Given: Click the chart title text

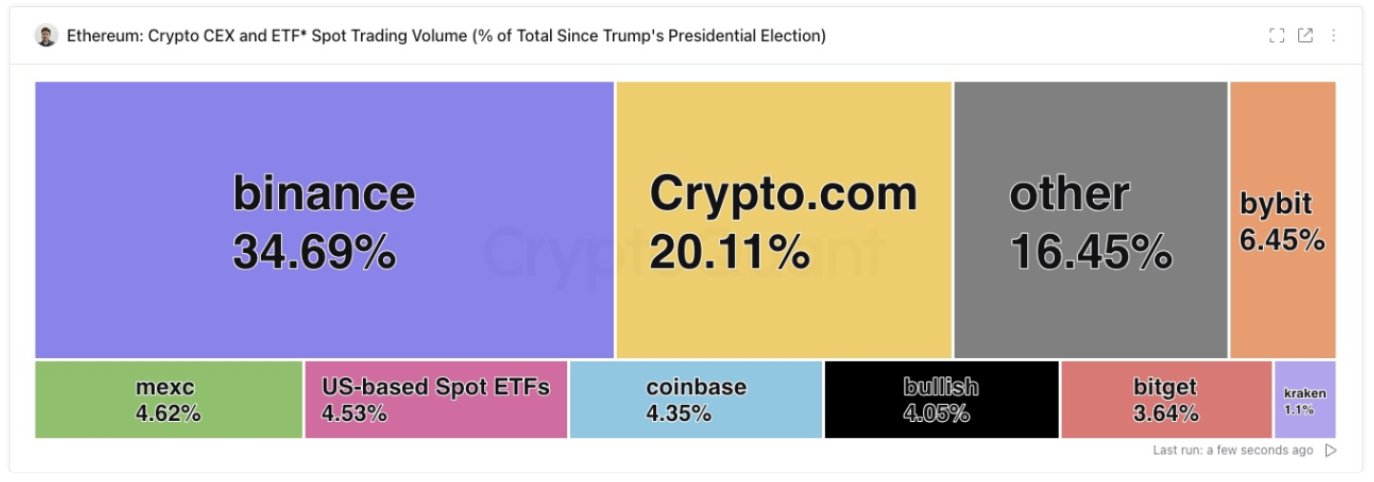Looking at the screenshot, I should [446, 36].
